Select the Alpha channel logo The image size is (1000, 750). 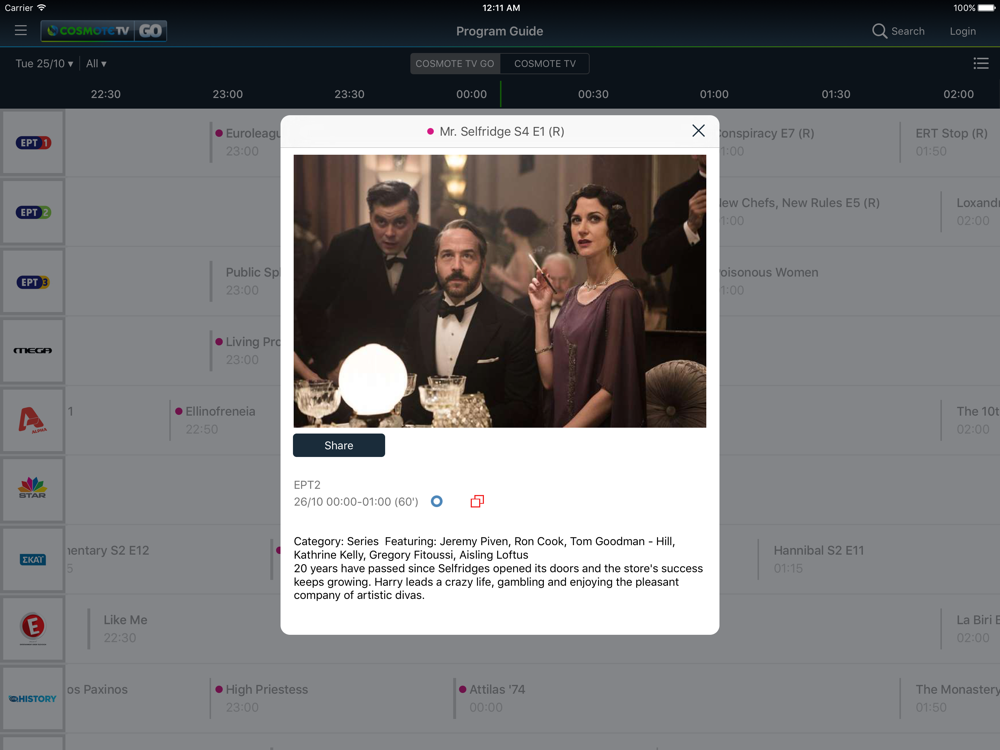[x=33, y=421]
